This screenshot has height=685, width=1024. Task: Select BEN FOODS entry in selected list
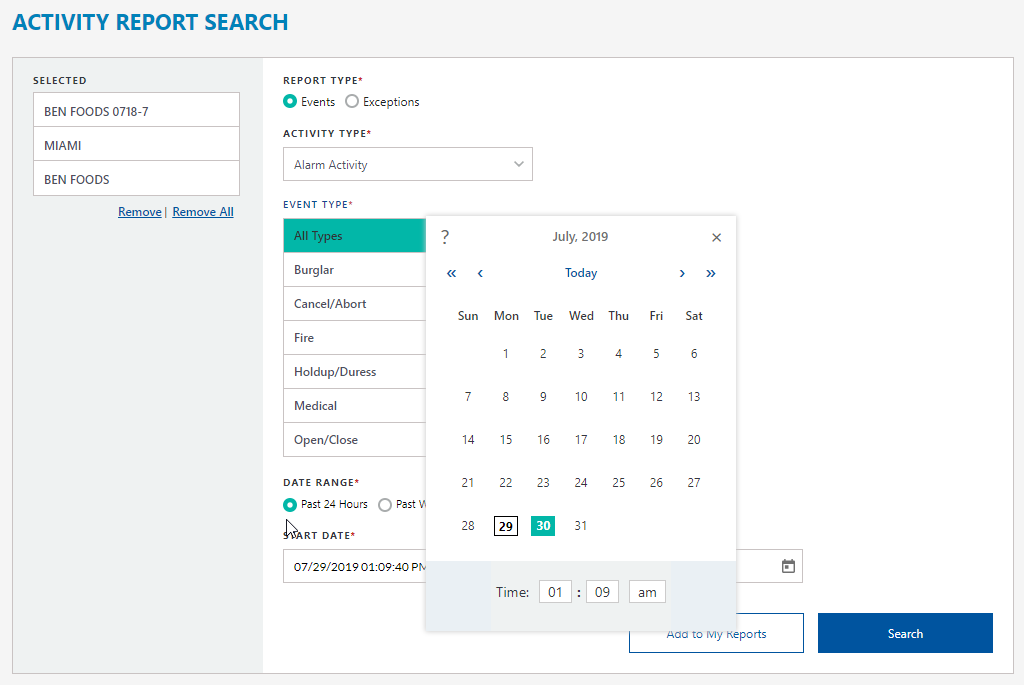(x=136, y=179)
